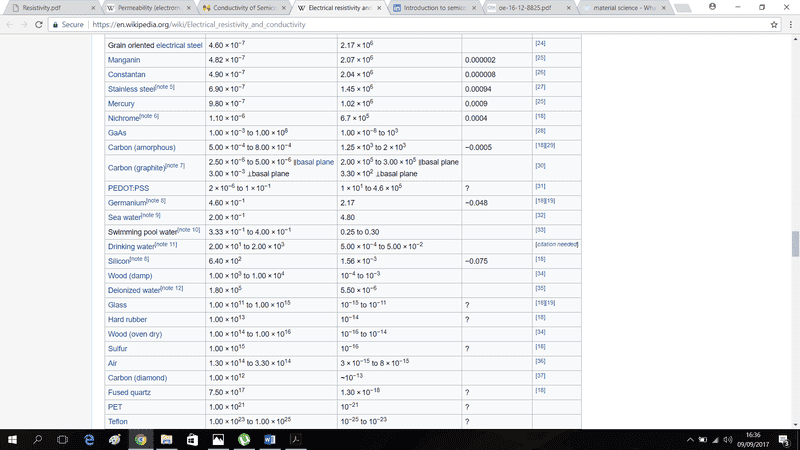
Task: Open File Explorer from the taskbar
Action: click(165, 439)
